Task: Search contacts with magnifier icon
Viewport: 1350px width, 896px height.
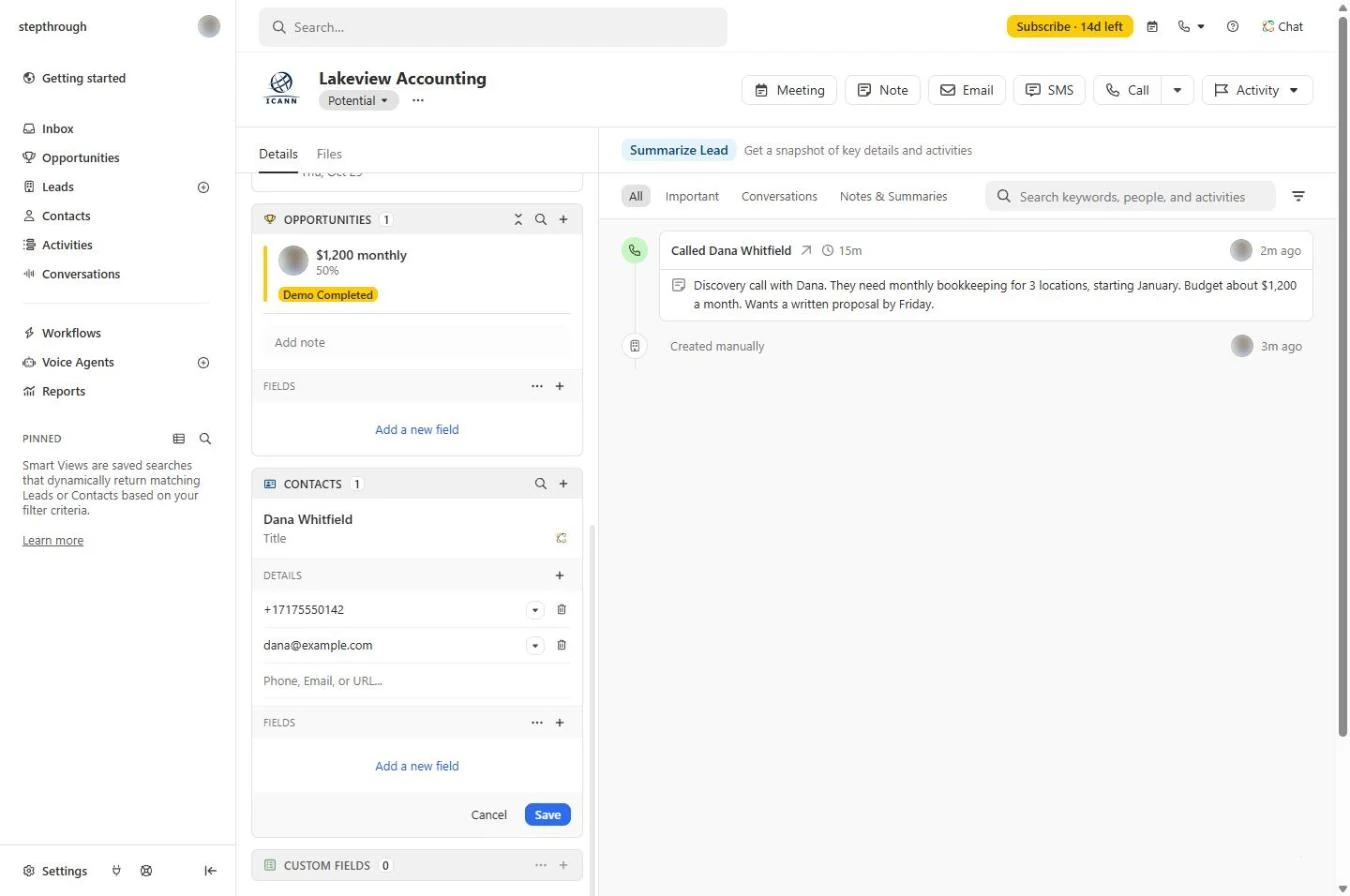Action: click(x=540, y=483)
